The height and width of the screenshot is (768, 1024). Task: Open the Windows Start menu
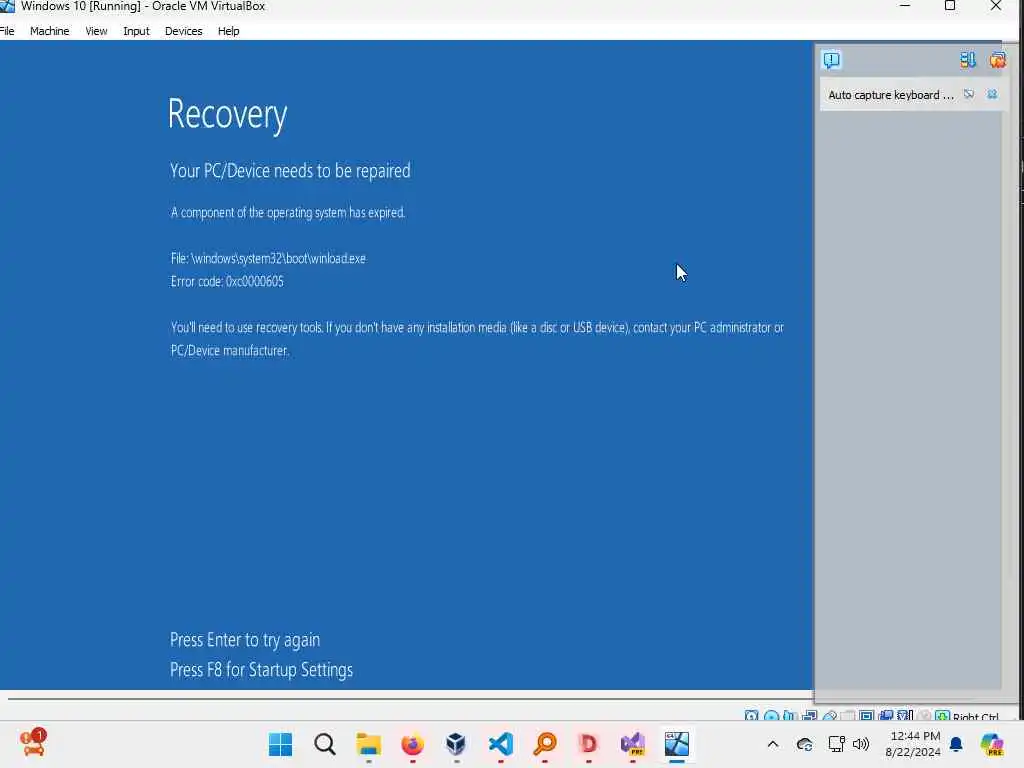click(x=281, y=744)
